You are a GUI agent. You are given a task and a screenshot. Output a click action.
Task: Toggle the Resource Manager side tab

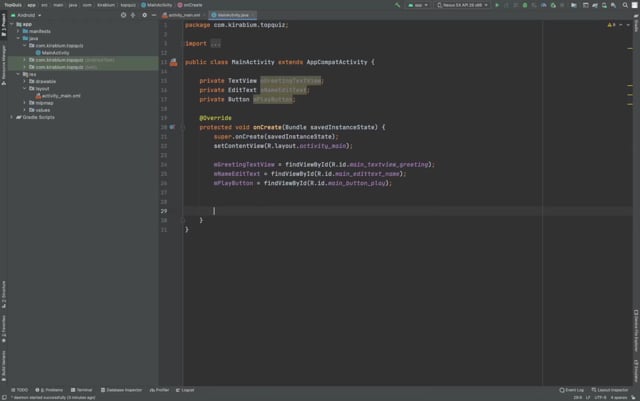coord(4,65)
